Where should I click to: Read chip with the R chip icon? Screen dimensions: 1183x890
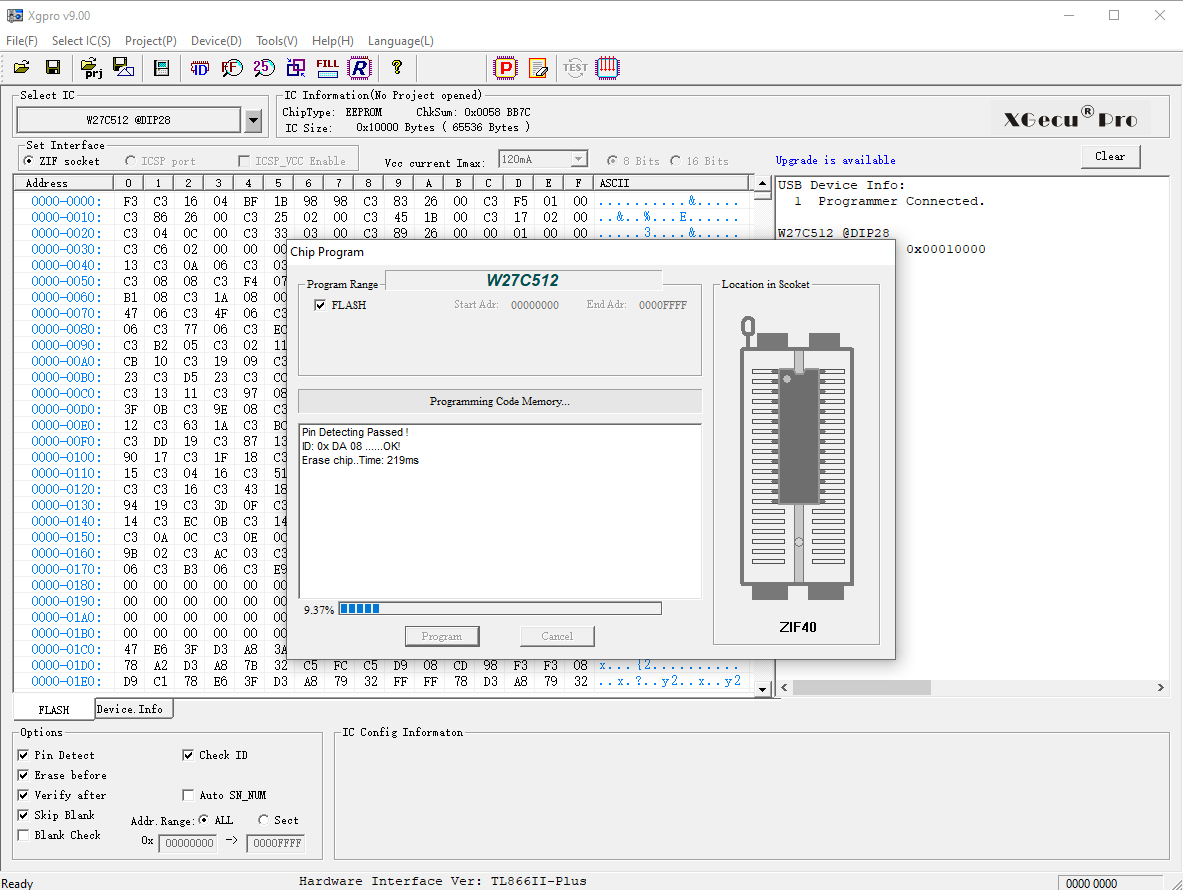pyautogui.click(x=360, y=68)
